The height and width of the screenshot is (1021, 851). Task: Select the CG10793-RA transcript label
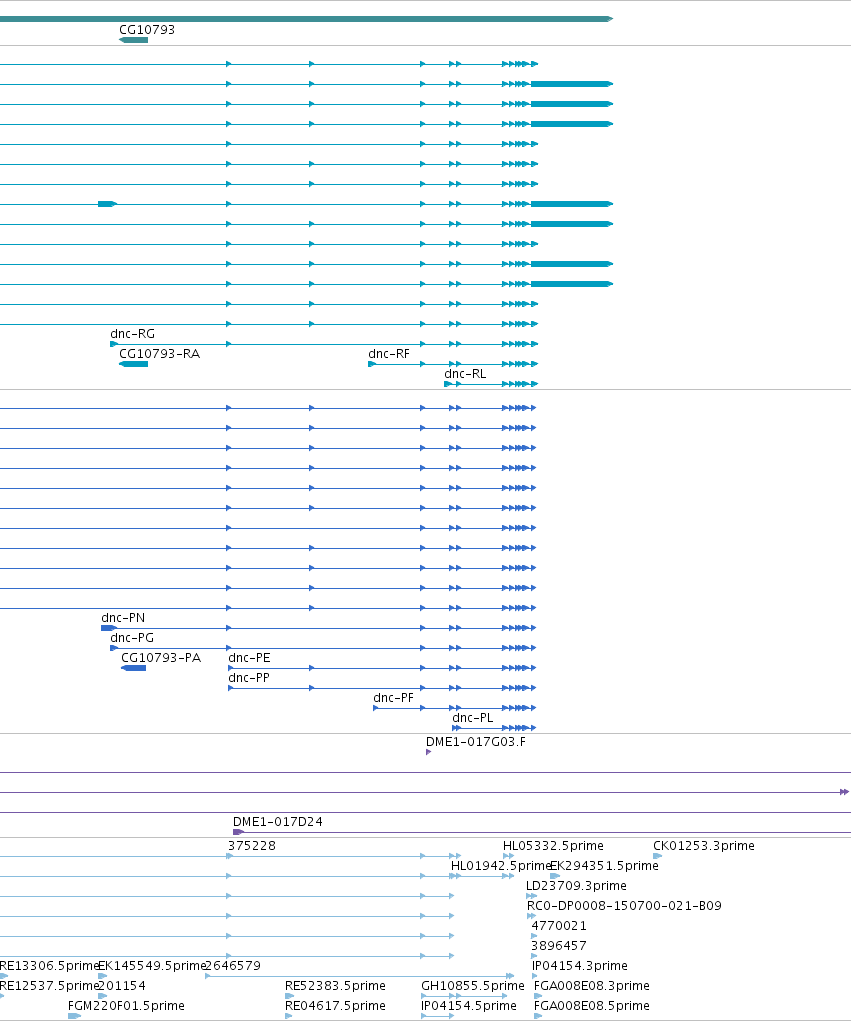159,354
